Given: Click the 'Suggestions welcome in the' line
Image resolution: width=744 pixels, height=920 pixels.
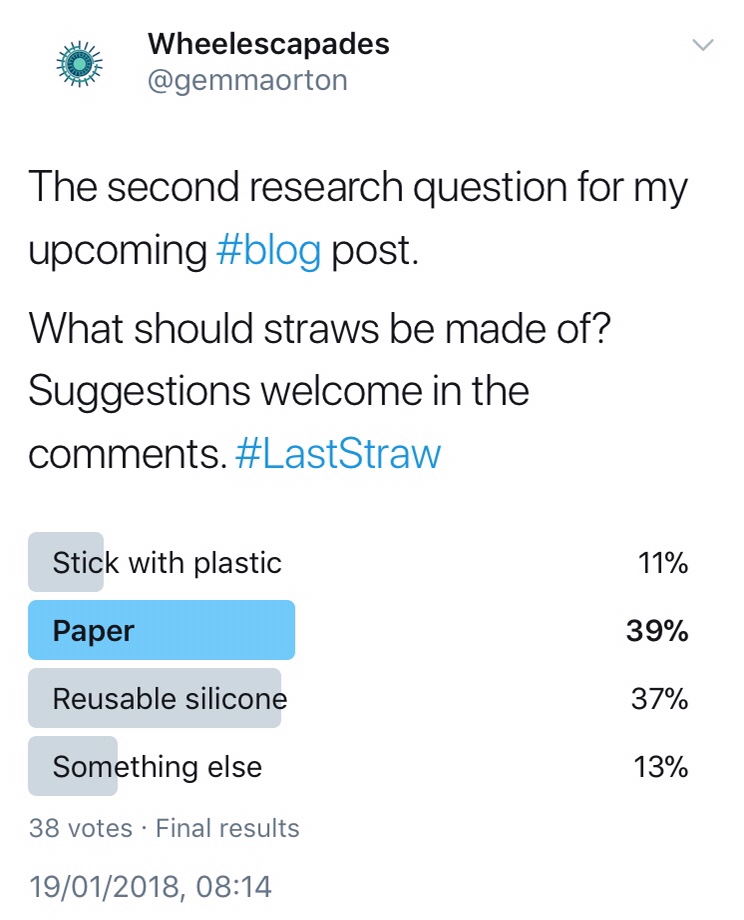Looking at the screenshot, I should [278, 391].
